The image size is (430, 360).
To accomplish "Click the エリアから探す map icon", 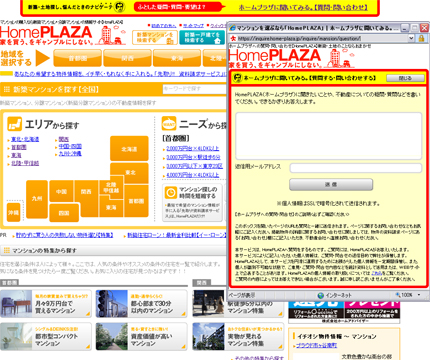I will (14, 124).
